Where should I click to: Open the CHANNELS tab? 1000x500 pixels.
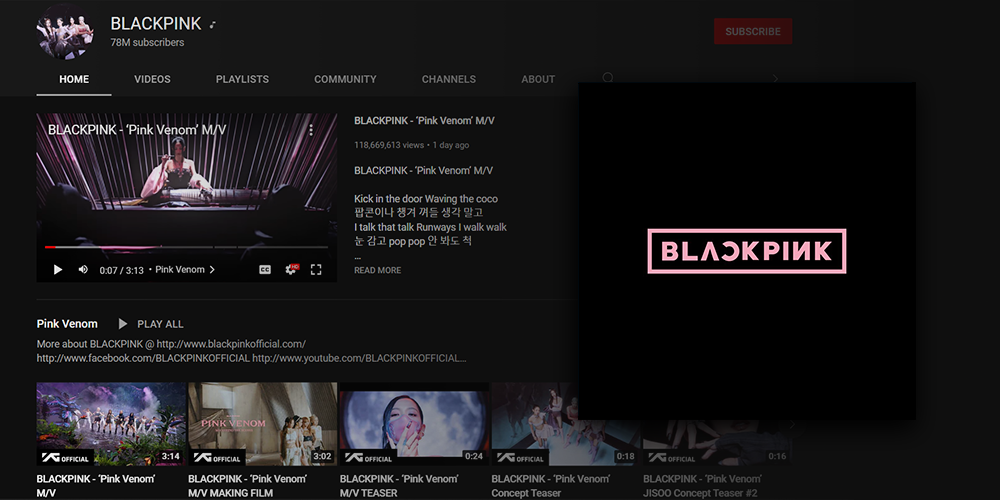click(x=449, y=80)
